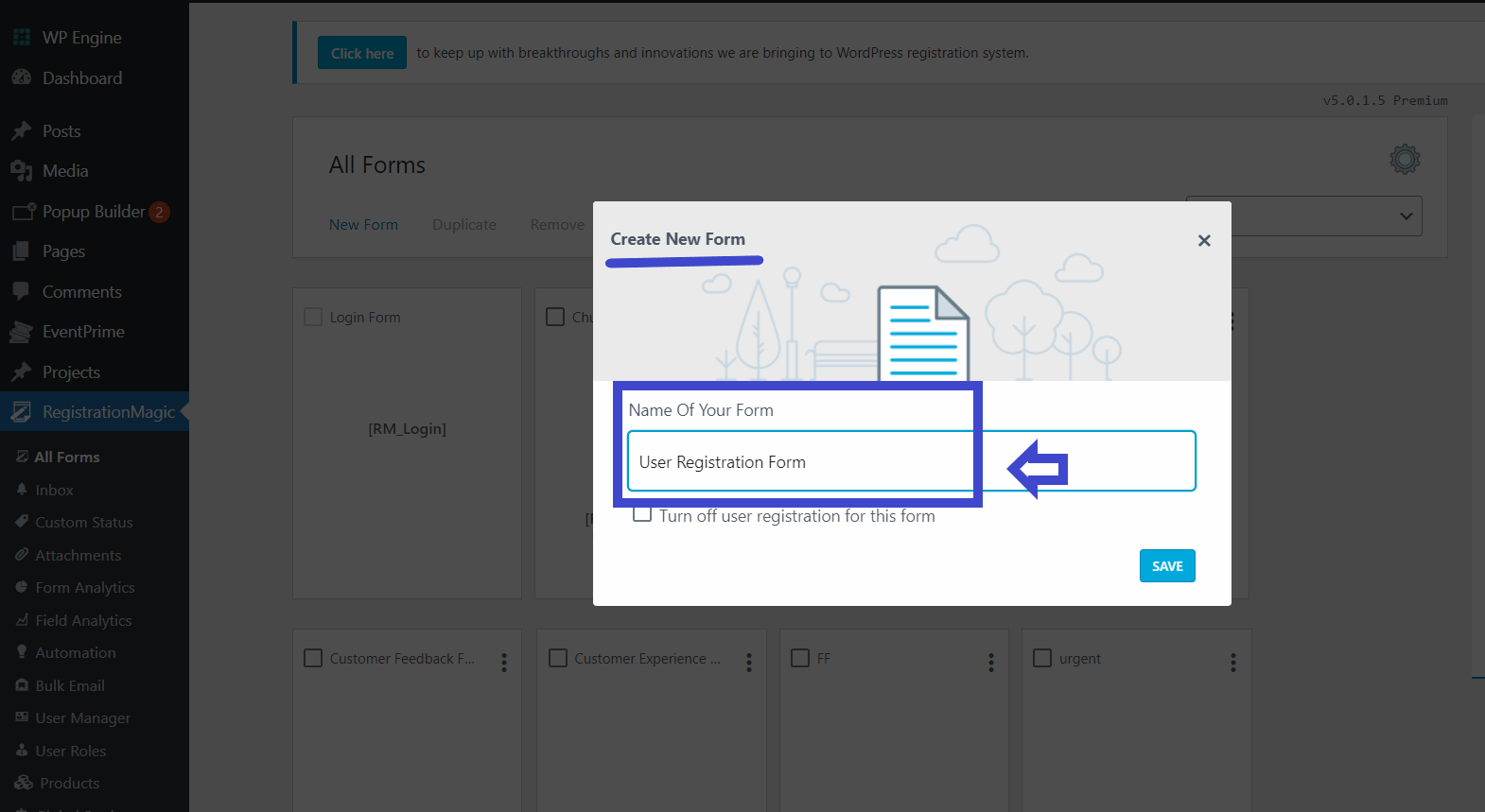The image size is (1485, 812).
Task: Check the partially hidden form checkbox behind dialog
Action: pyautogui.click(x=555, y=317)
